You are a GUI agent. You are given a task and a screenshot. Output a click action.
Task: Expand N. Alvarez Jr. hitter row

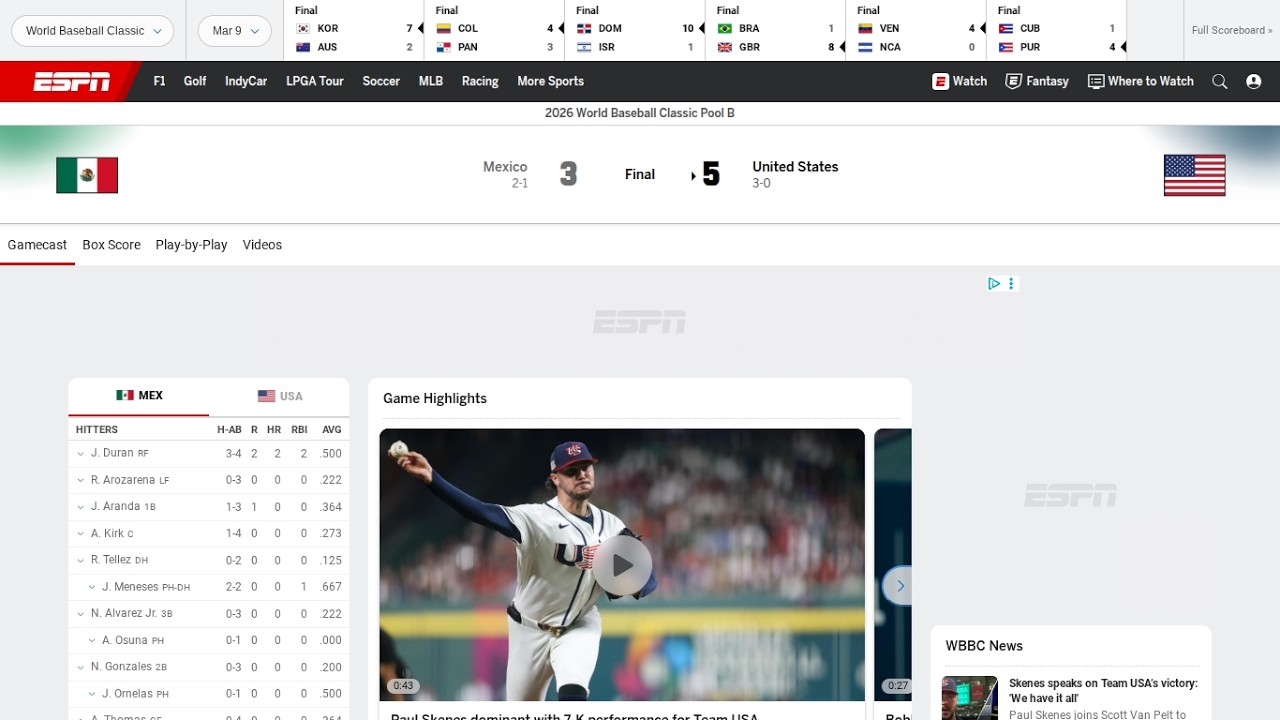(x=81, y=614)
